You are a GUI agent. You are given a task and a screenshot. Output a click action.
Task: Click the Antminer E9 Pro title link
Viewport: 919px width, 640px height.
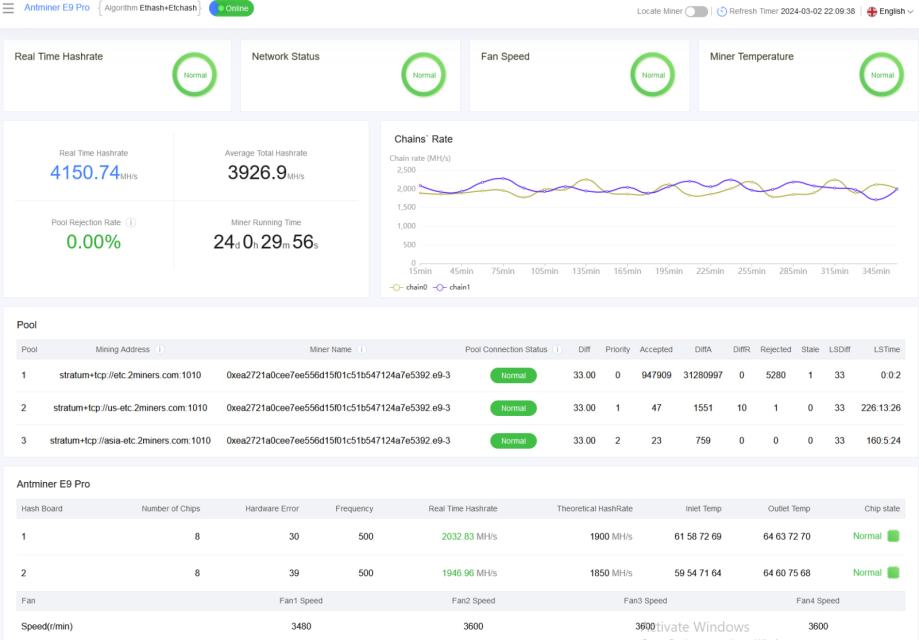(x=57, y=8)
